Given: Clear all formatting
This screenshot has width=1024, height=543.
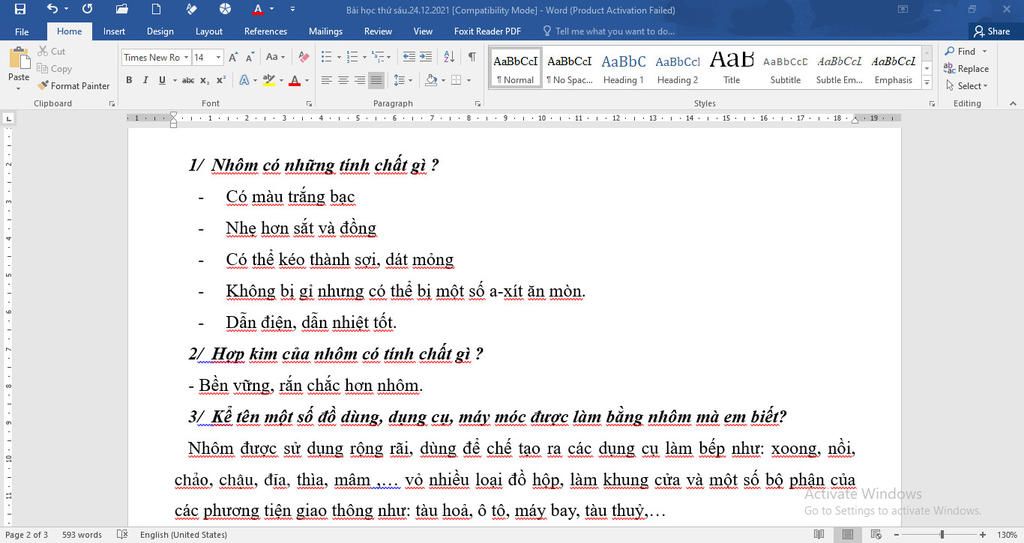Looking at the screenshot, I should pyautogui.click(x=303, y=58).
